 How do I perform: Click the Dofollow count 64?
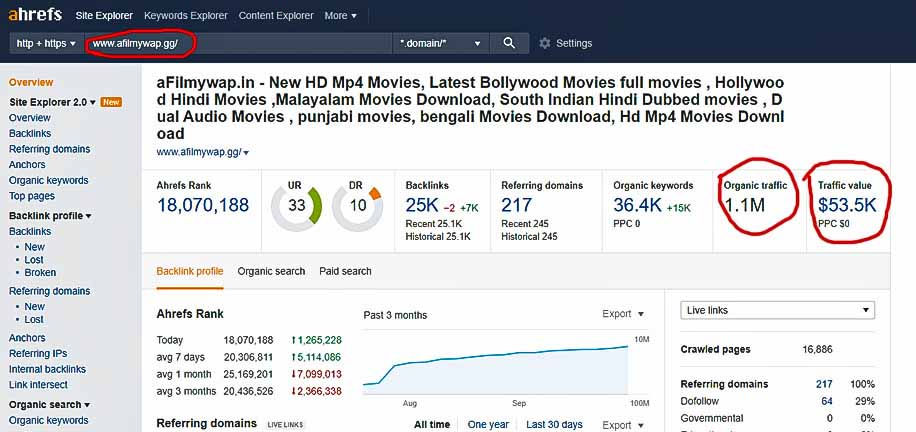tap(827, 401)
